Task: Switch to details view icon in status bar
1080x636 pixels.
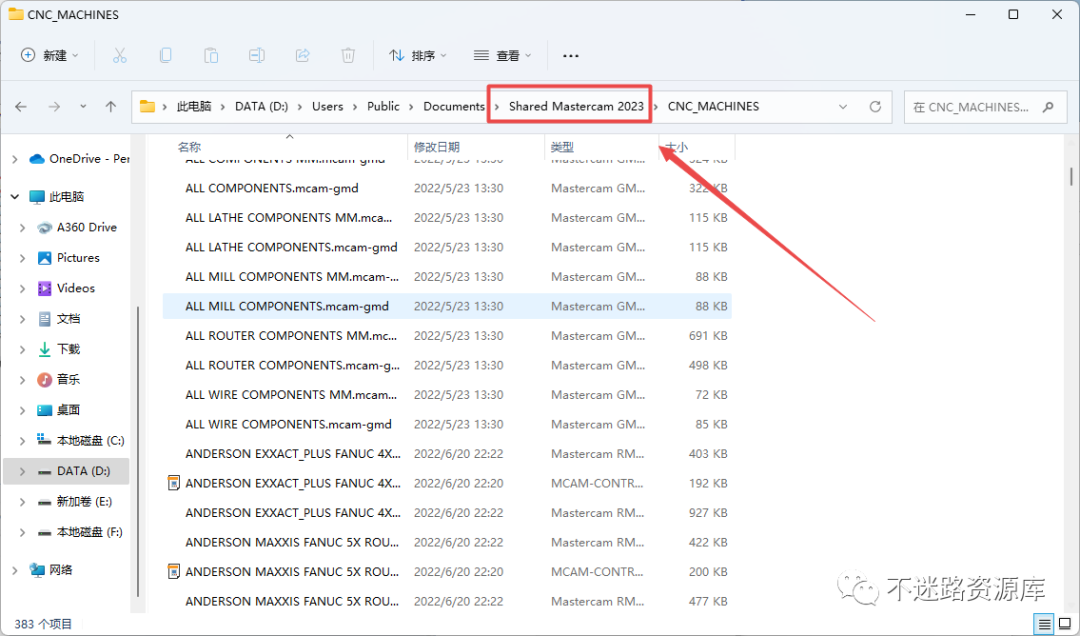Action: pyautogui.click(x=1044, y=624)
